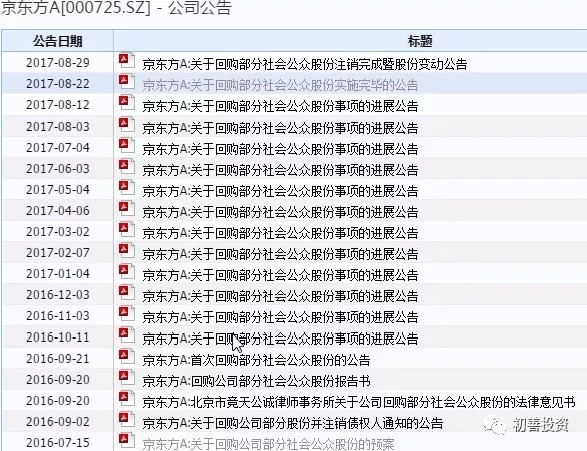
Task: Open PDF icon for 2017-03-02 announcement
Action: [x=127, y=229]
